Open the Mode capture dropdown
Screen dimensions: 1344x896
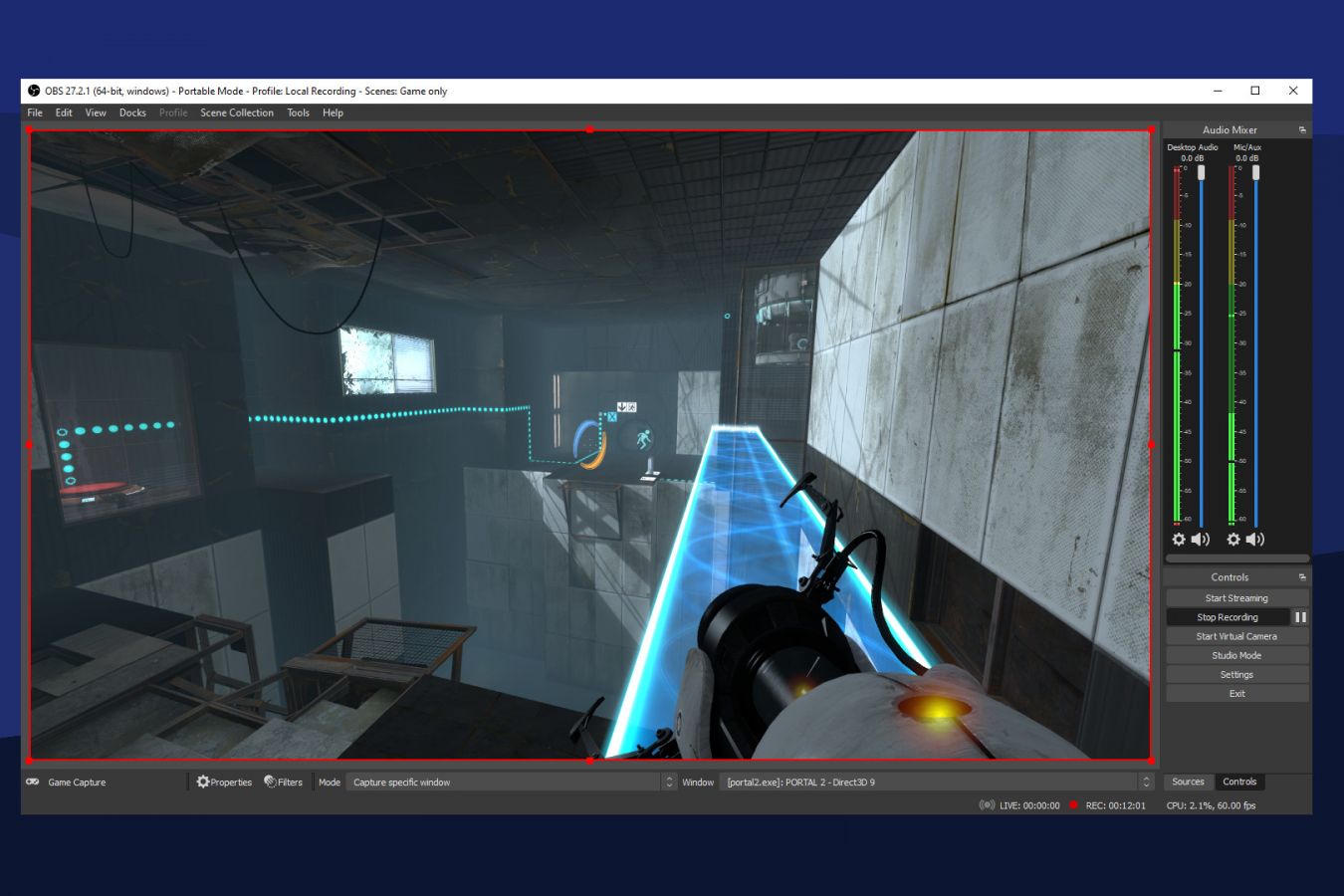512,782
